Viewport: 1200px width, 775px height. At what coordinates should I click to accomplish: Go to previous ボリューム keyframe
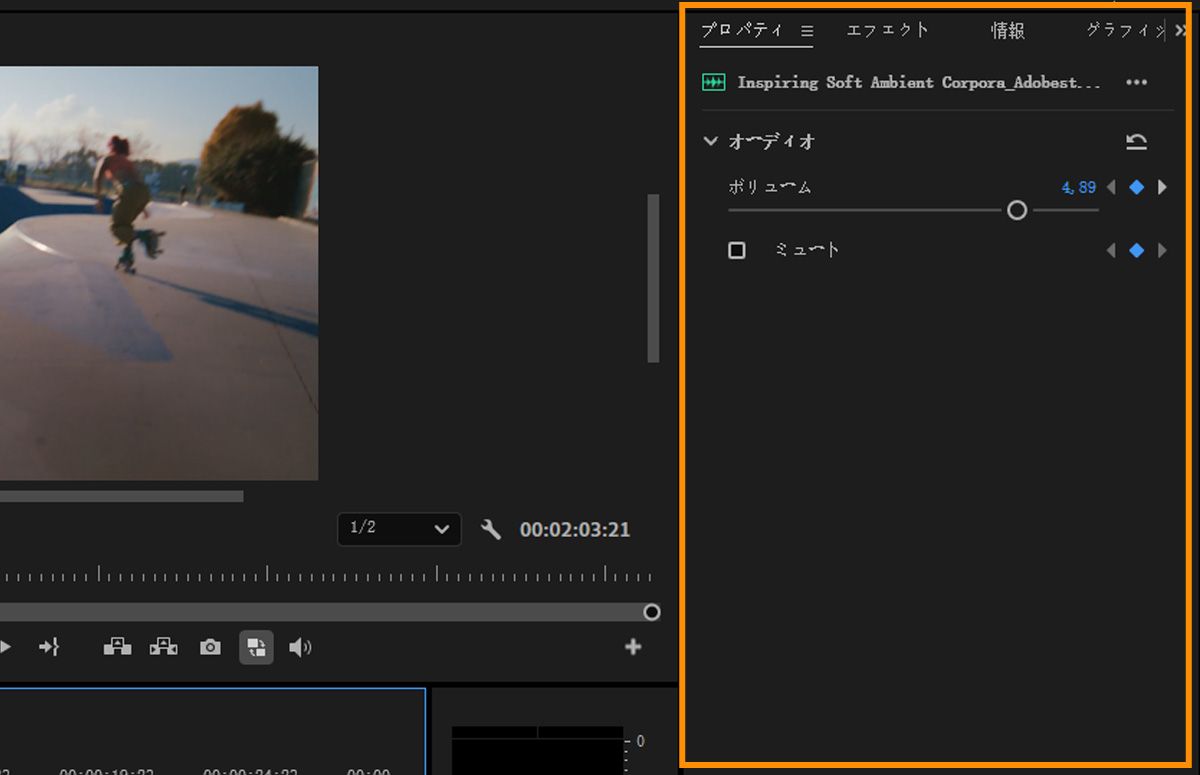tap(1111, 187)
